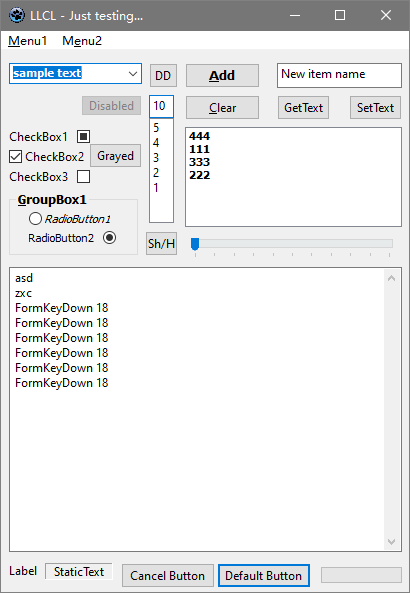
Task: Click the StaticText field
Action: click(x=79, y=571)
